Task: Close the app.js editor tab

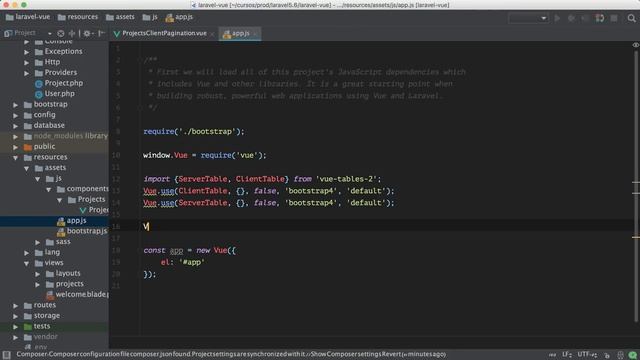Action: coord(255,34)
